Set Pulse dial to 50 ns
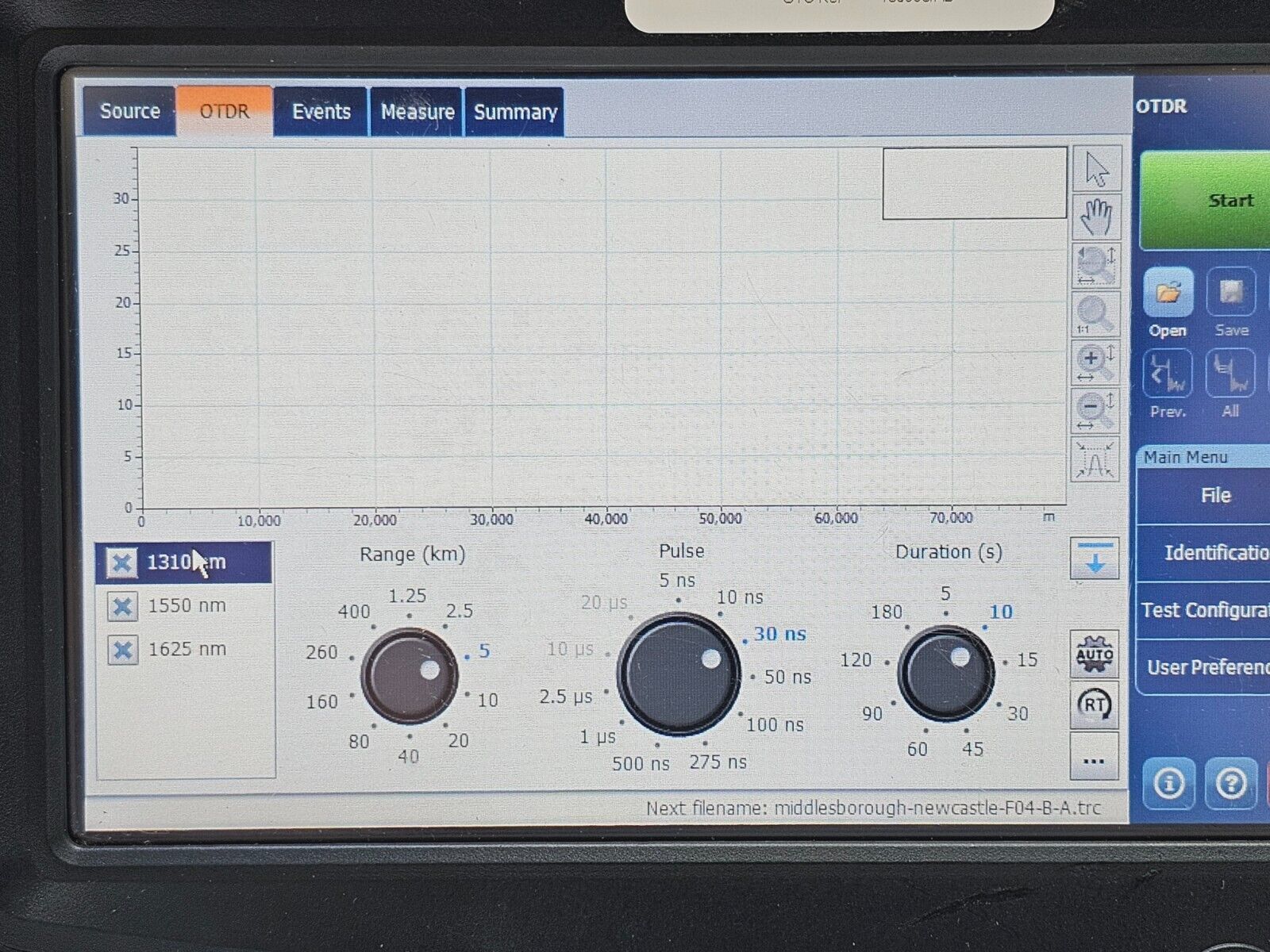 pyautogui.click(x=787, y=677)
